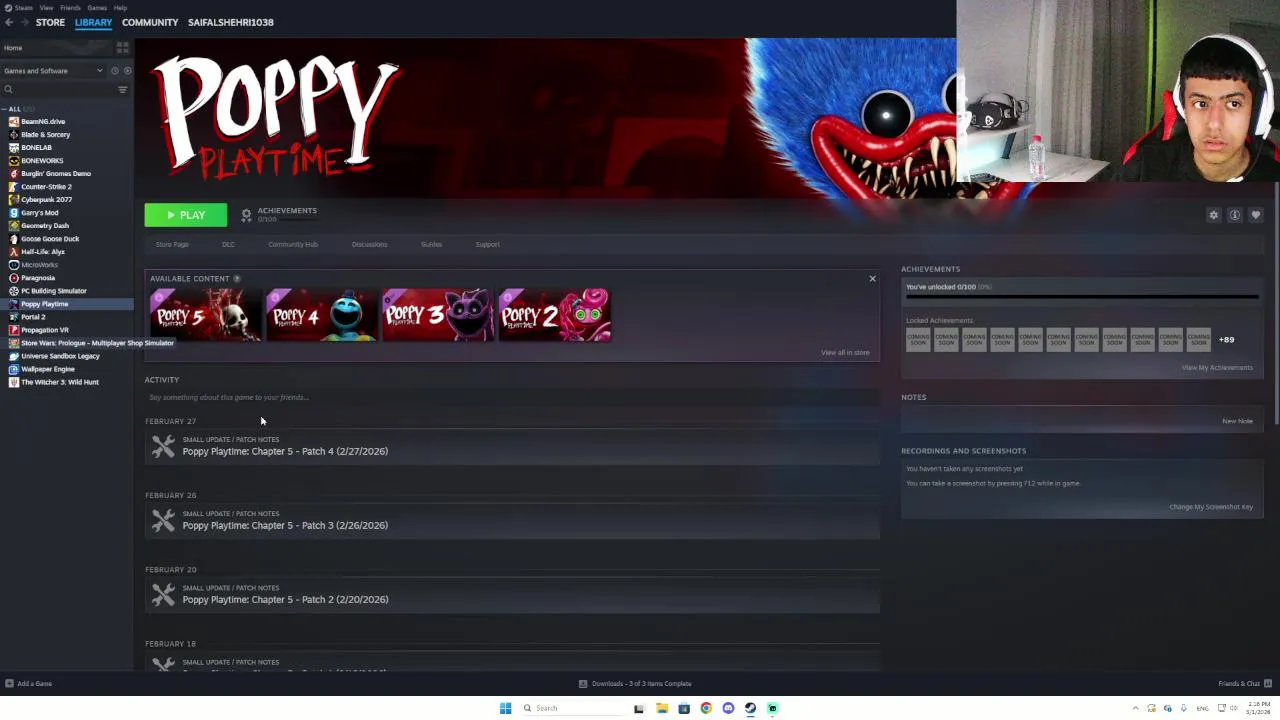Open the Windows Start menu
The image size is (1280, 720).
505,708
